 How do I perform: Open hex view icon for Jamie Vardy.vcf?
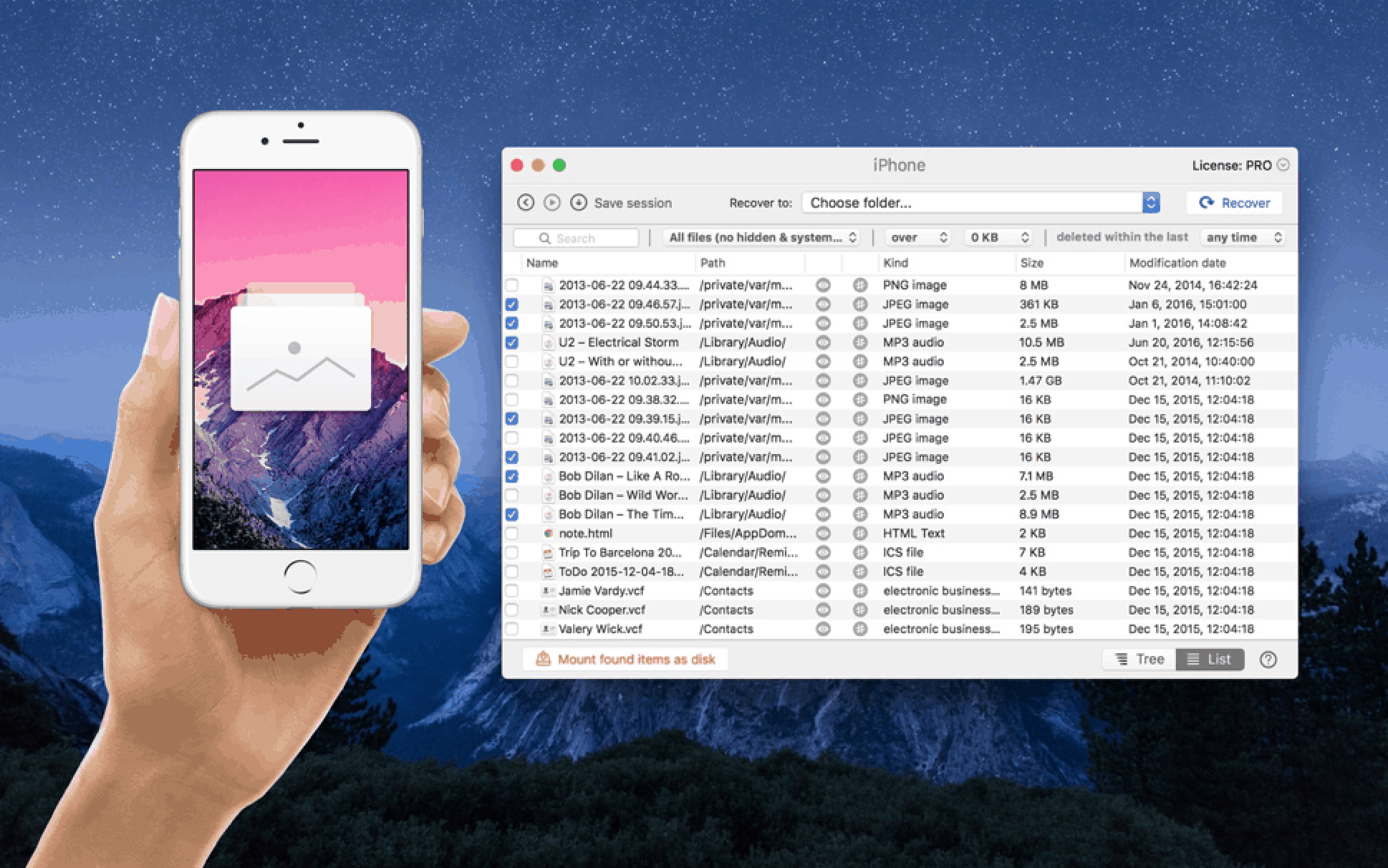click(858, 590)
